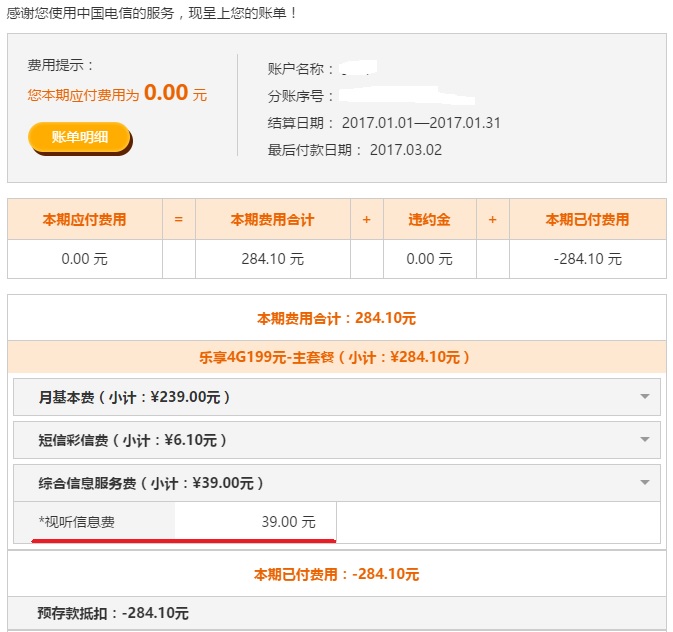This screenshot has width=673, height=632.
Task: Click the 账户名称 label
Action: [x=300, y=69]
